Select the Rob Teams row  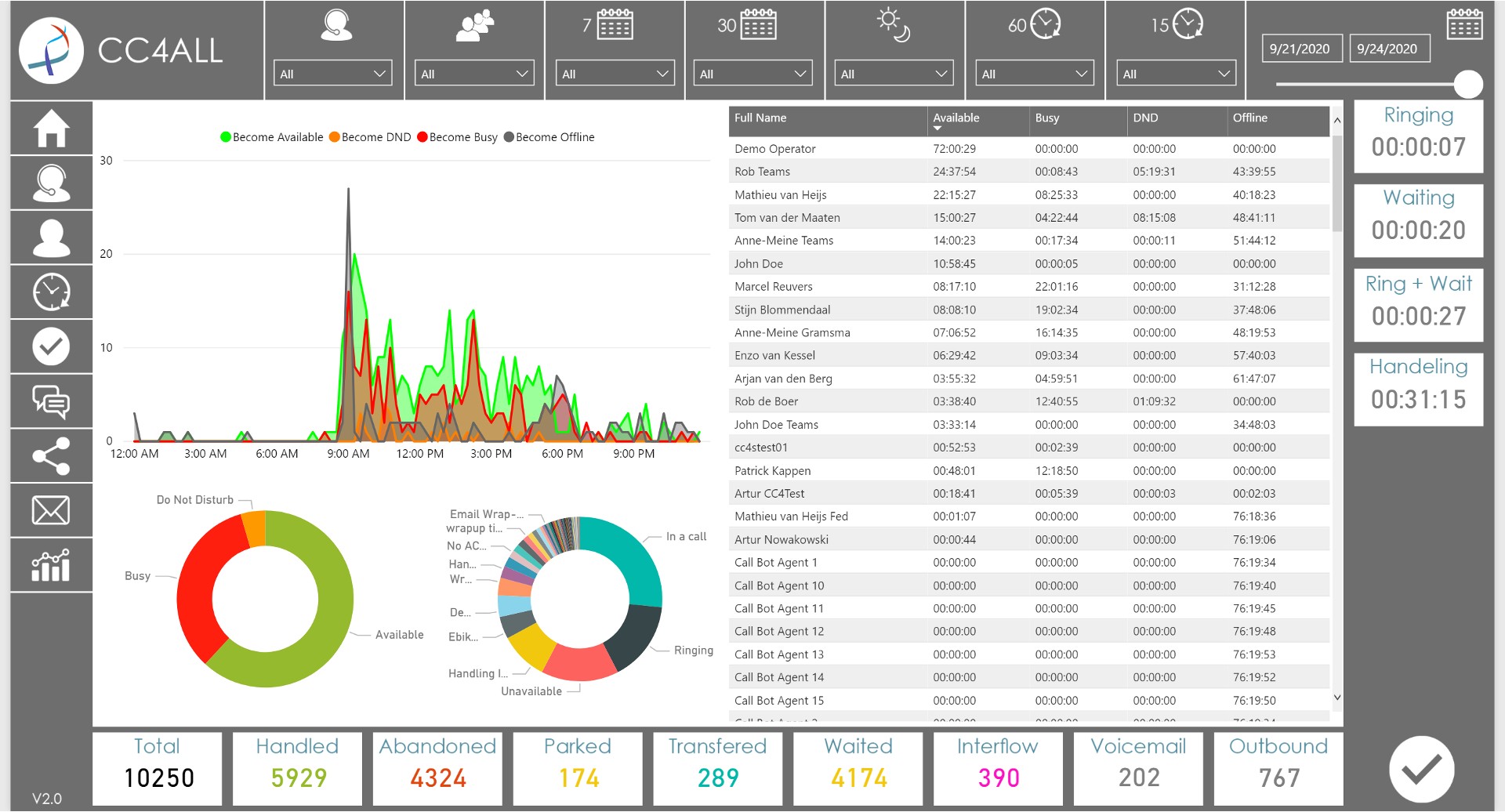1029,172
